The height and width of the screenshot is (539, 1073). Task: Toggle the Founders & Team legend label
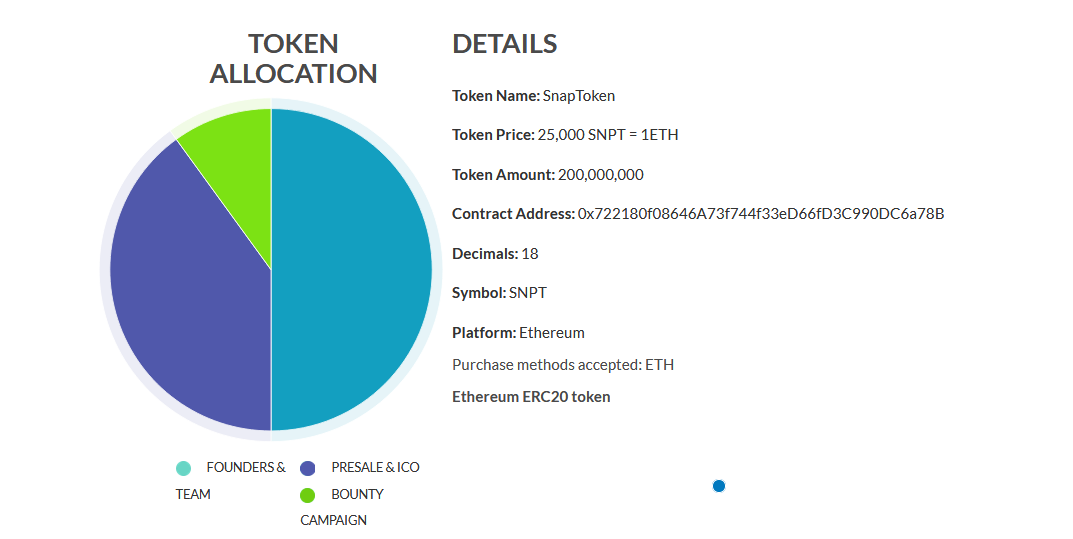click(x=231, y=480)
